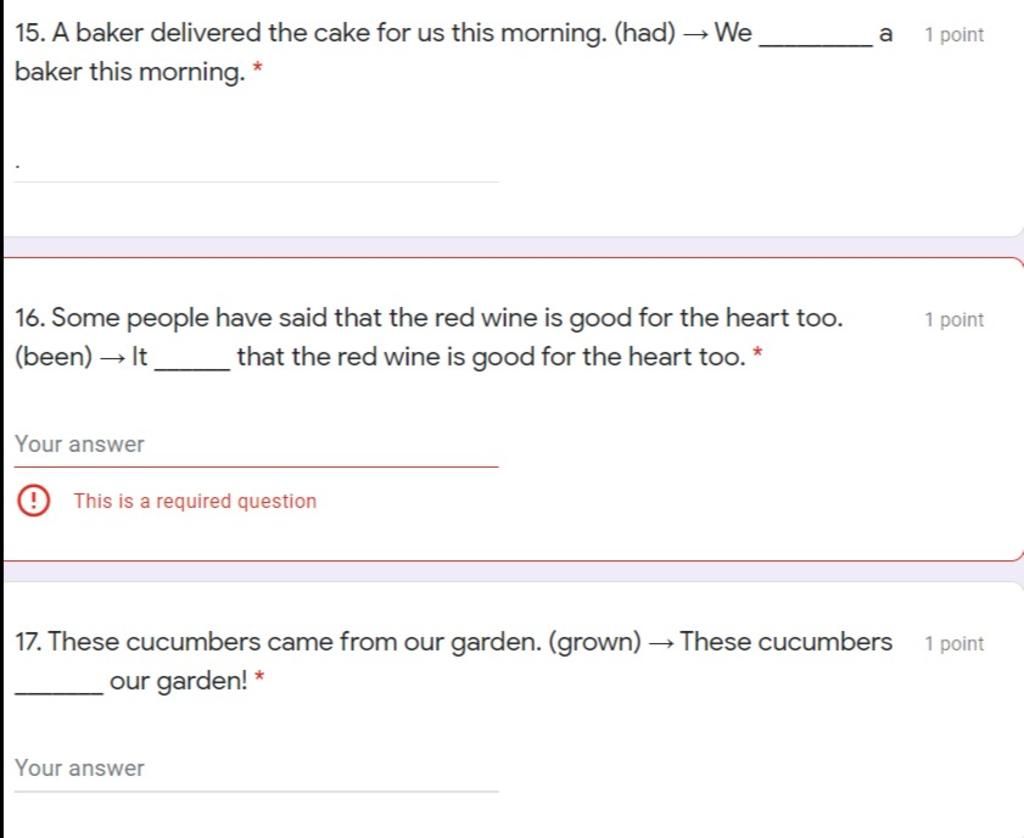Focus the question 15 answer field

click(x=257, y=165)
